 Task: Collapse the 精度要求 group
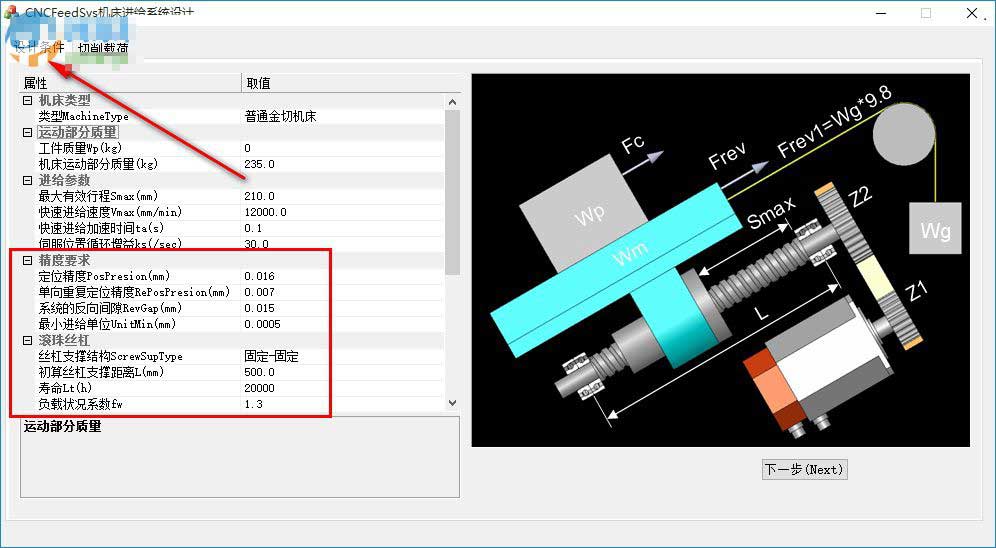pyautogui.click(x=27, y=260)
